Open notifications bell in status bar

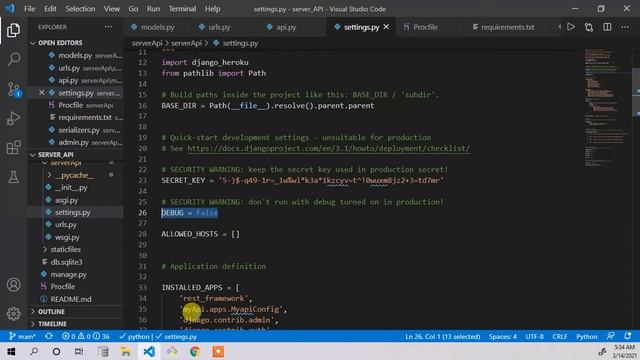[627, 336]
